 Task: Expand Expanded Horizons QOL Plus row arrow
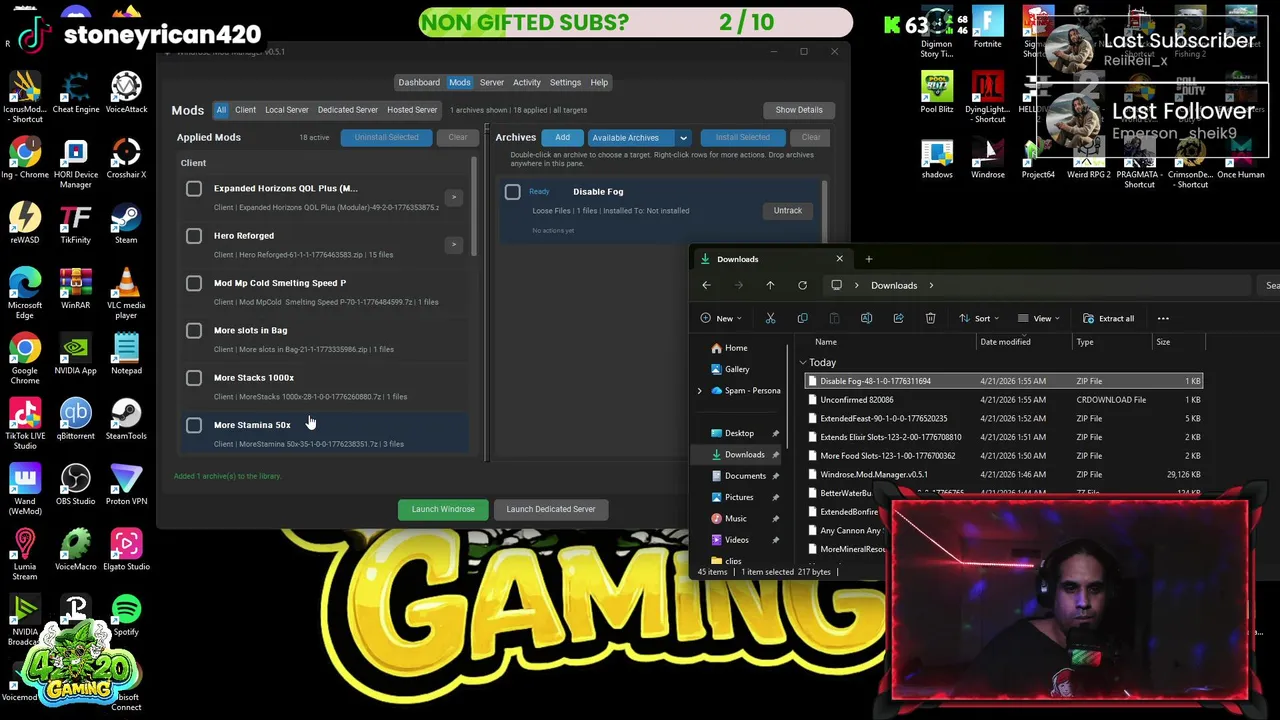tap(454, 198)
